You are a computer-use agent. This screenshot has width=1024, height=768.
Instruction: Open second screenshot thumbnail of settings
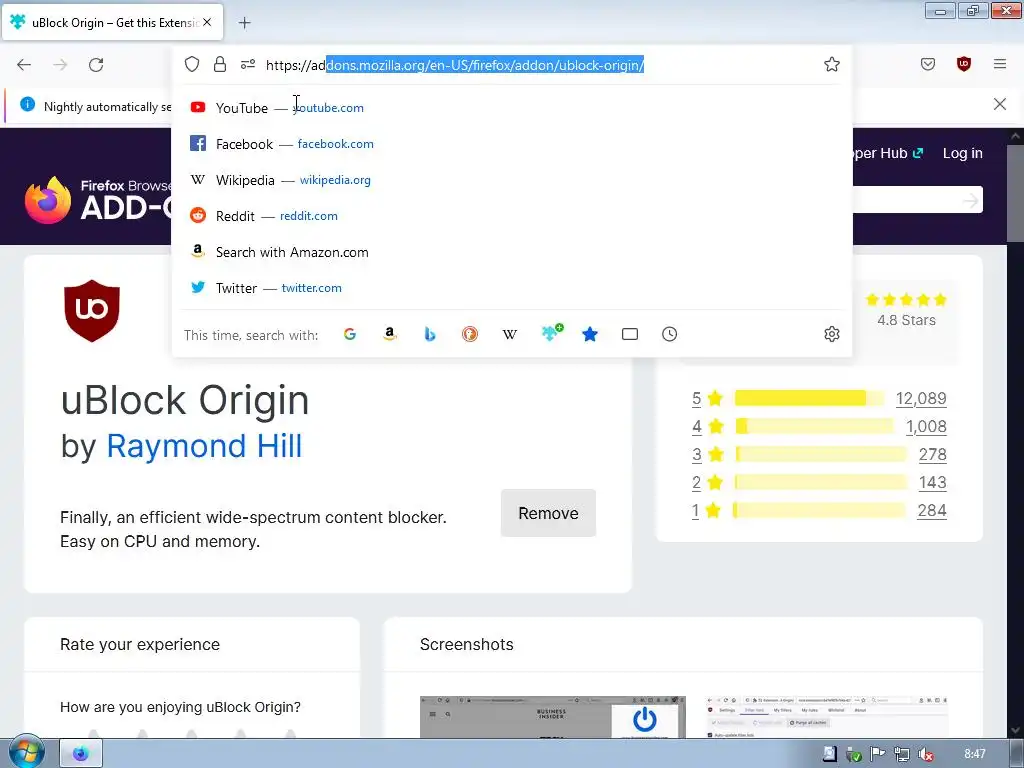click(827, 717)
